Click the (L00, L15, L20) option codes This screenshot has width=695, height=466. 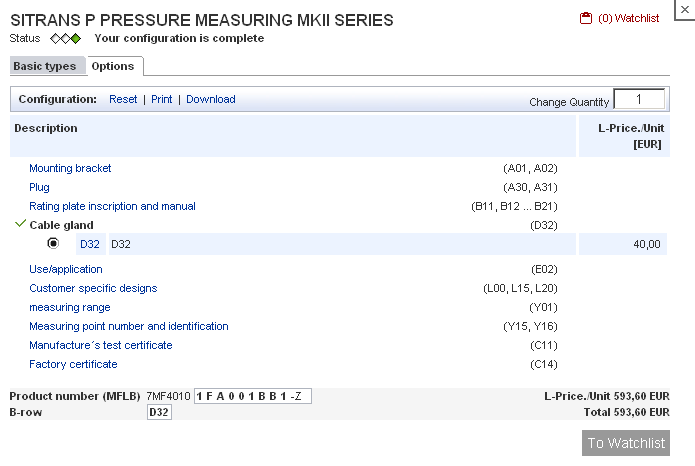[520, 289]
